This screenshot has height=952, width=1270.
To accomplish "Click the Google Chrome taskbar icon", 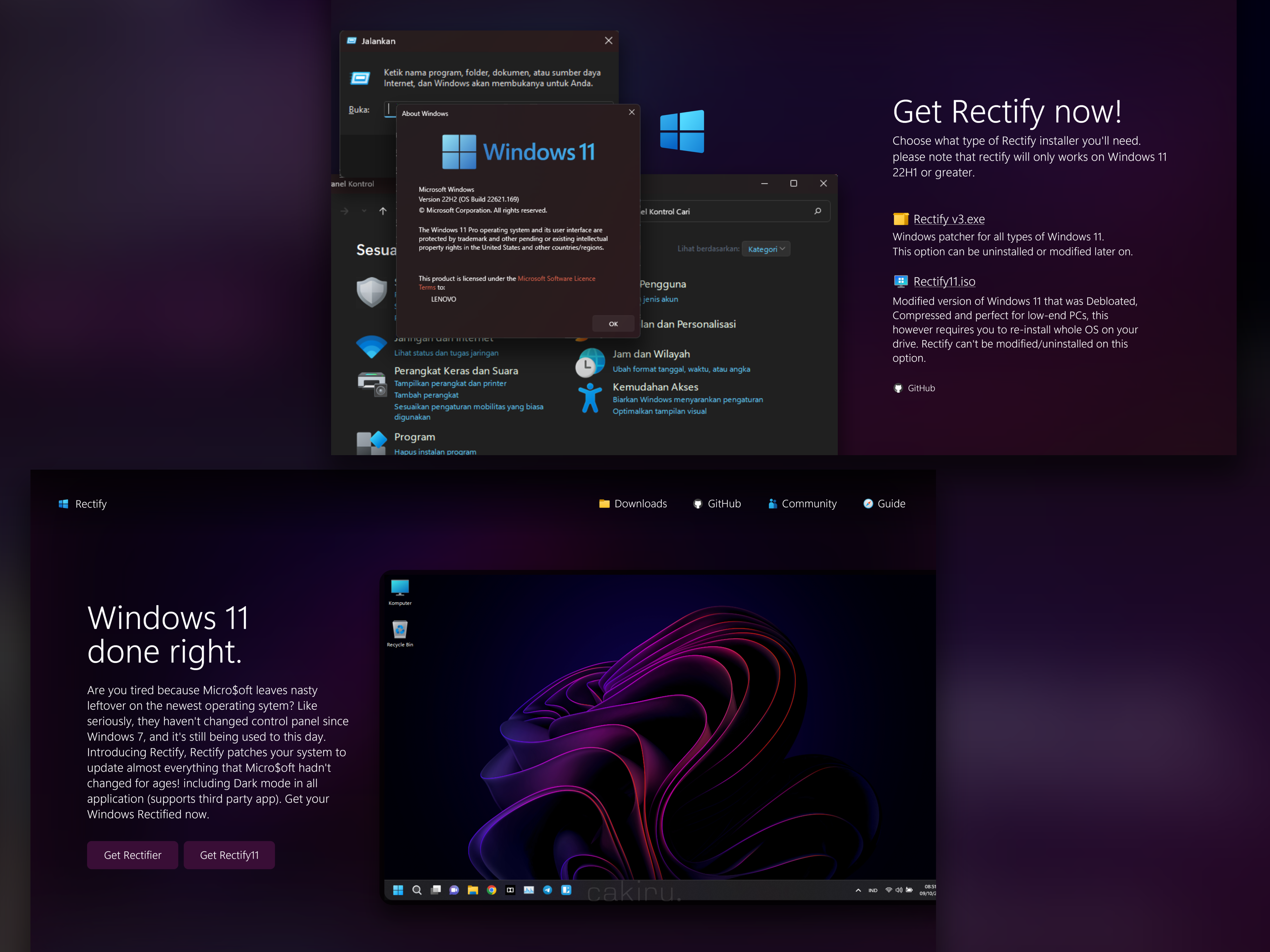I will pyautogui.click(x=491, y=890).
